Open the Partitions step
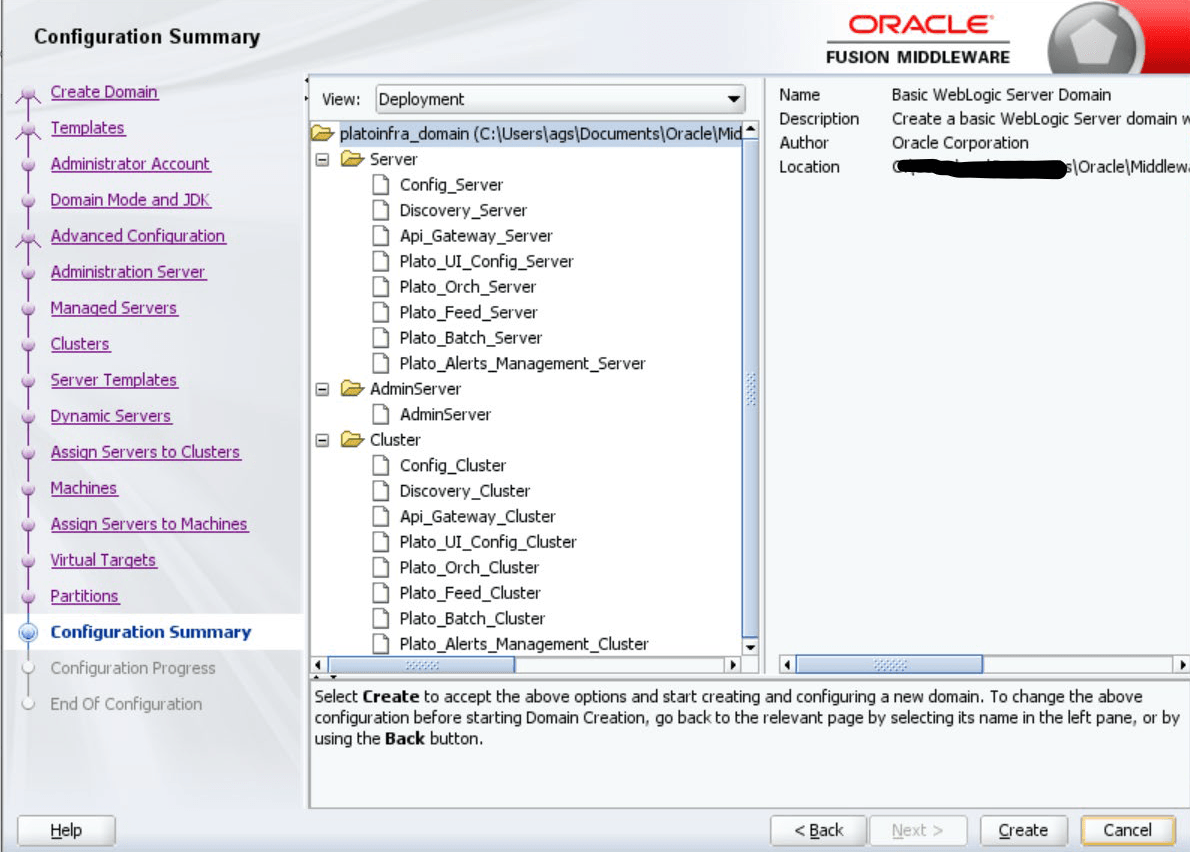This screenshot has height=852, width=1190. point(84,596)
